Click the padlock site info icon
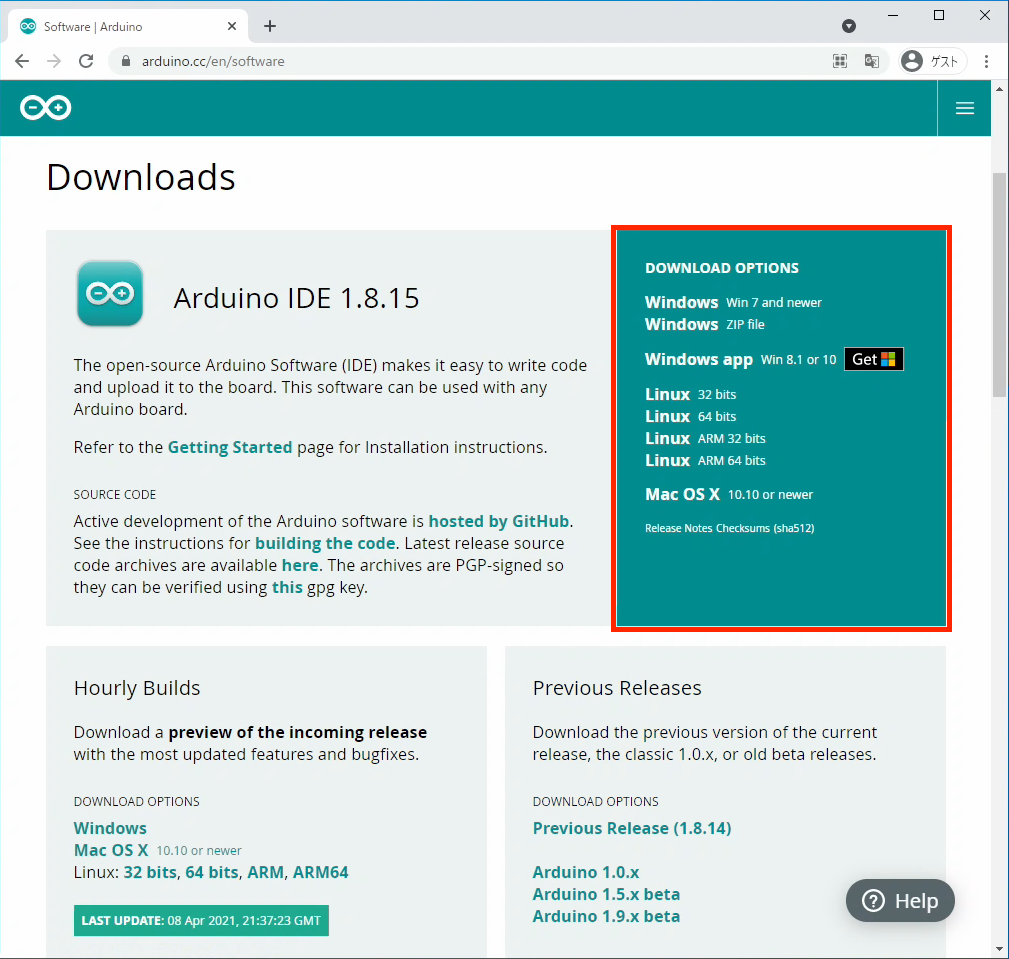The image size is (1009, 959). tap(126, 61)
